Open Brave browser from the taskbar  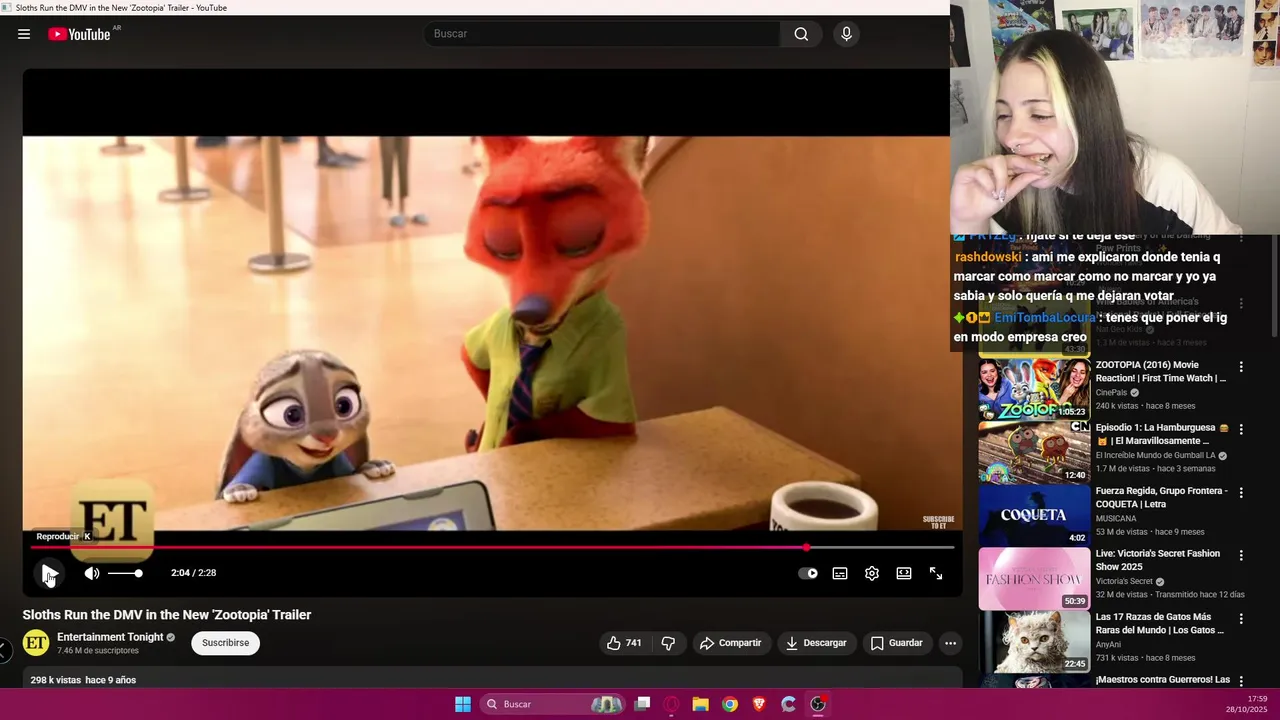[x=759, y=704]
